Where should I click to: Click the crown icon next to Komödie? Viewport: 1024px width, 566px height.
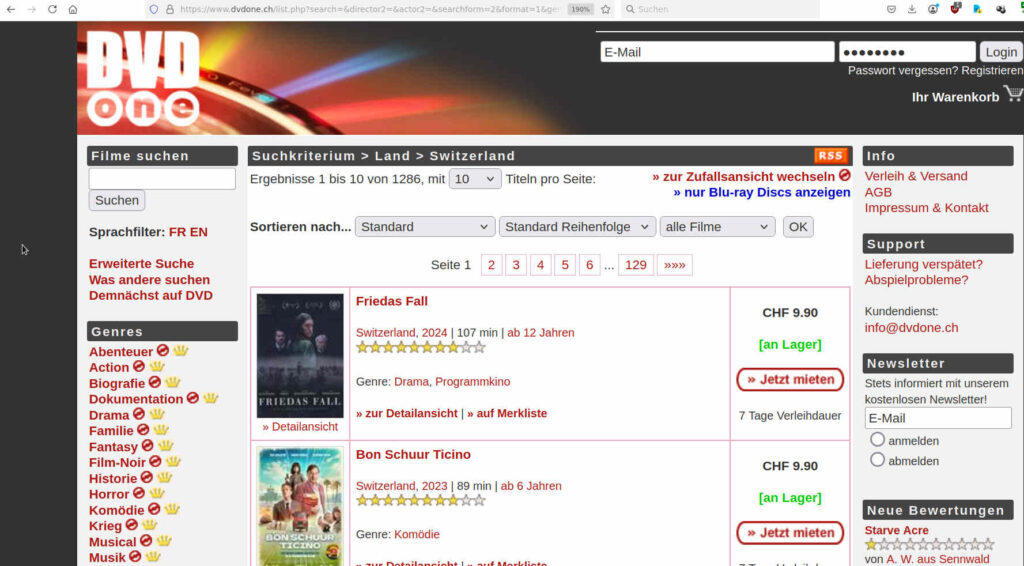pyautogui.click(x=172, y=509)
